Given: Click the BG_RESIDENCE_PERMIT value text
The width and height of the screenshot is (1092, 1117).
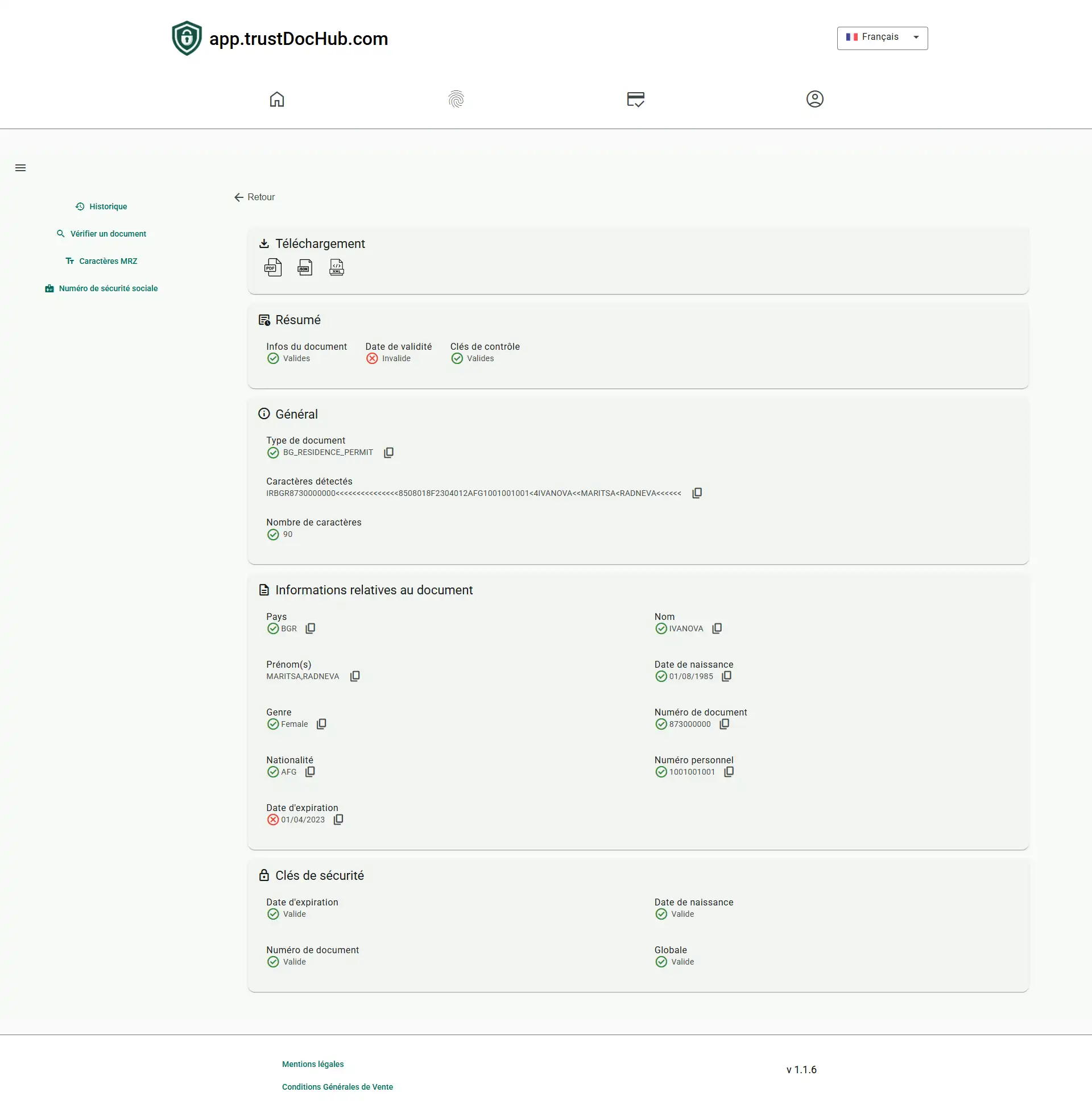Looking at the screenshot, I should (x=328, y=452).
